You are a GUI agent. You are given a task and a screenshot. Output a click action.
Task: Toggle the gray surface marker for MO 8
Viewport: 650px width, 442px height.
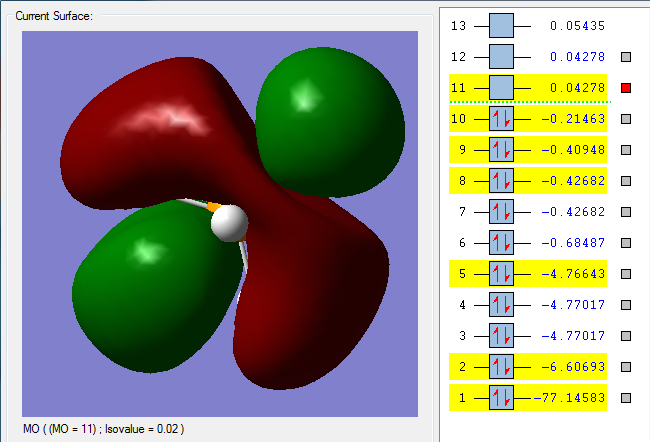[626, 181]
